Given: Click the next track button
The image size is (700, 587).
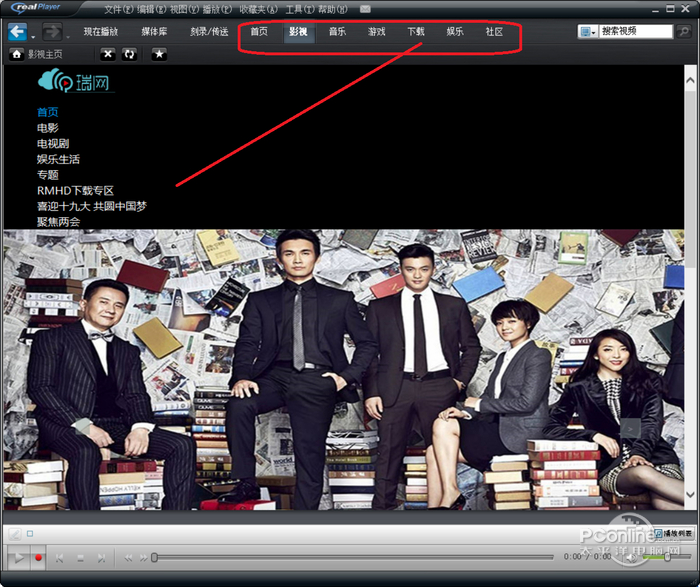Looking at the screenshot, I should click(x=102, y=558).
